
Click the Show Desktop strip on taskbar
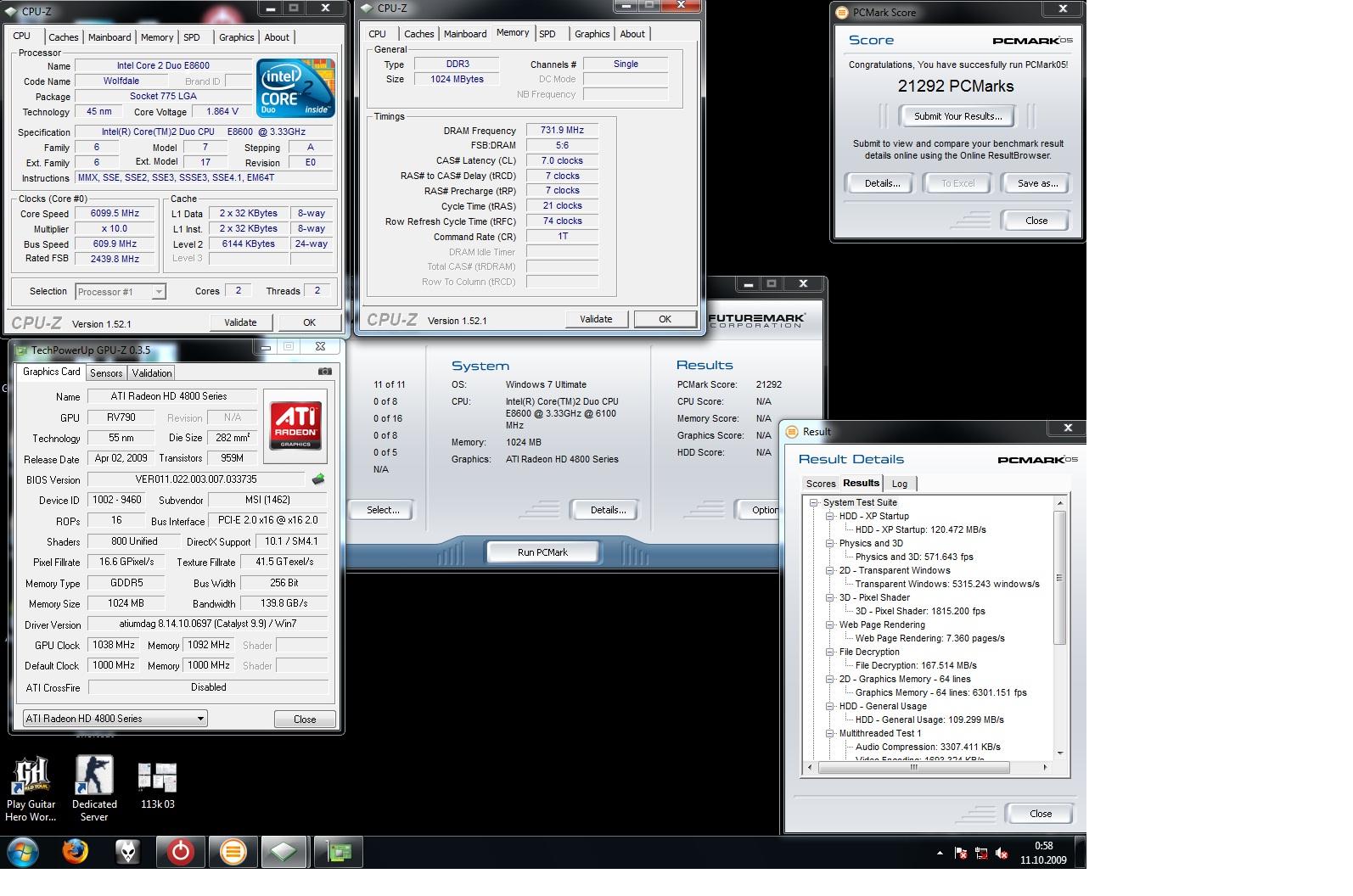[x=1081, y=853]
